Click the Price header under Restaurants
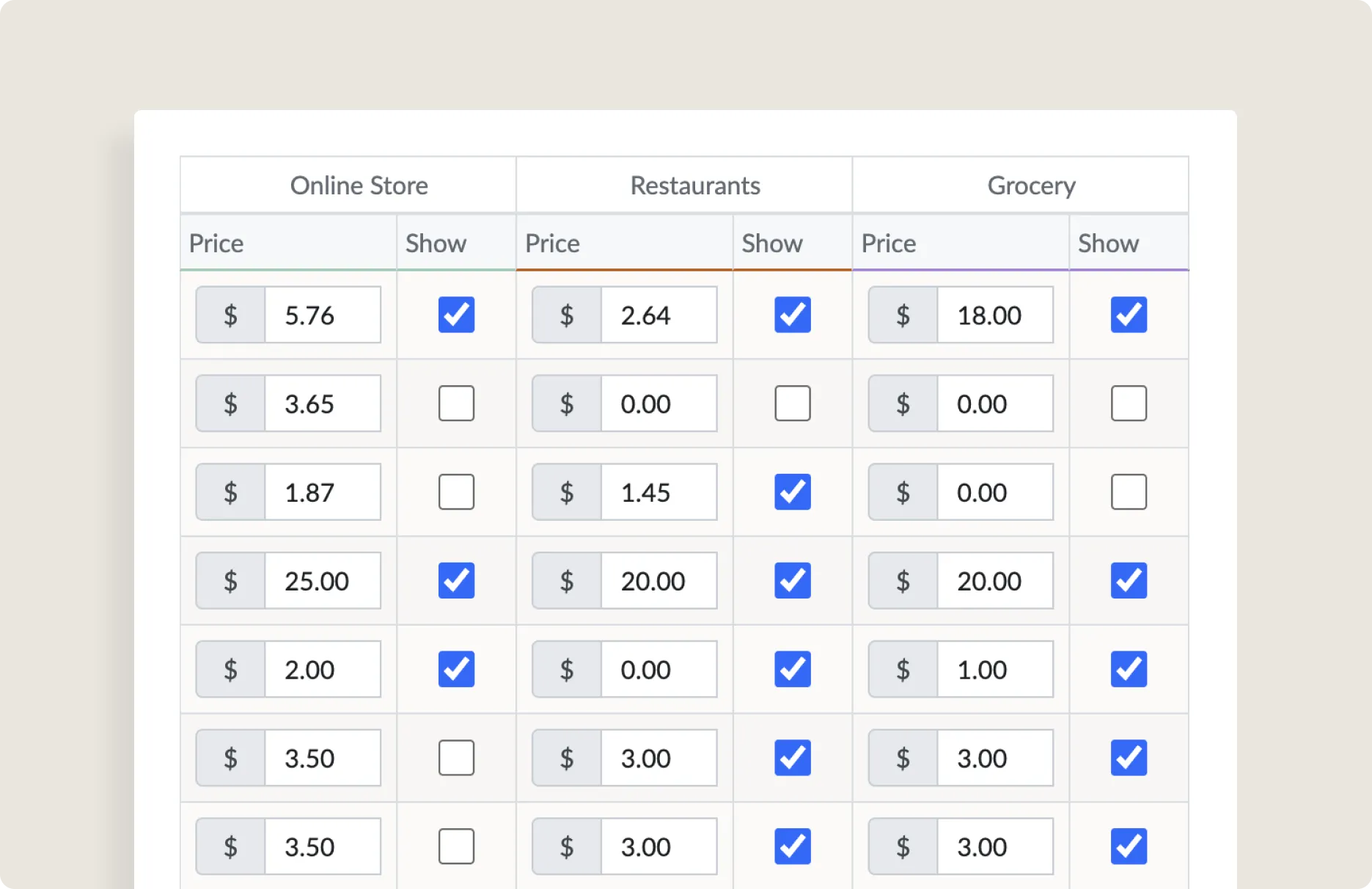Viewport: 1372px width, 889px height. (552, 244)
